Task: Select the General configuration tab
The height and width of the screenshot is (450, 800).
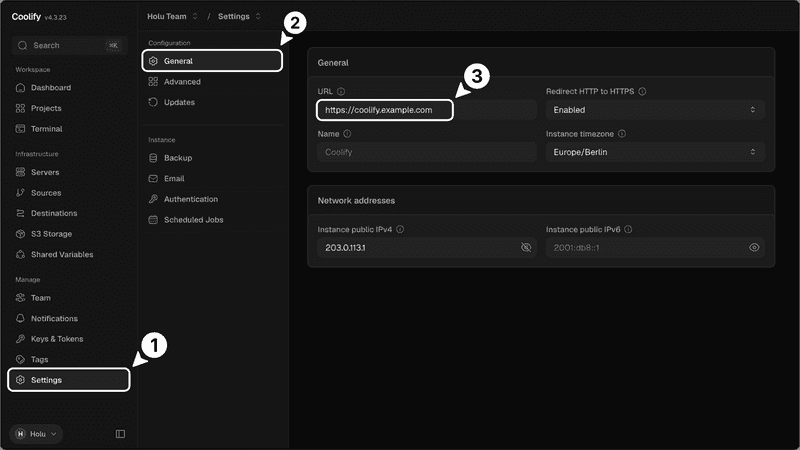Action: coord(212,61)
